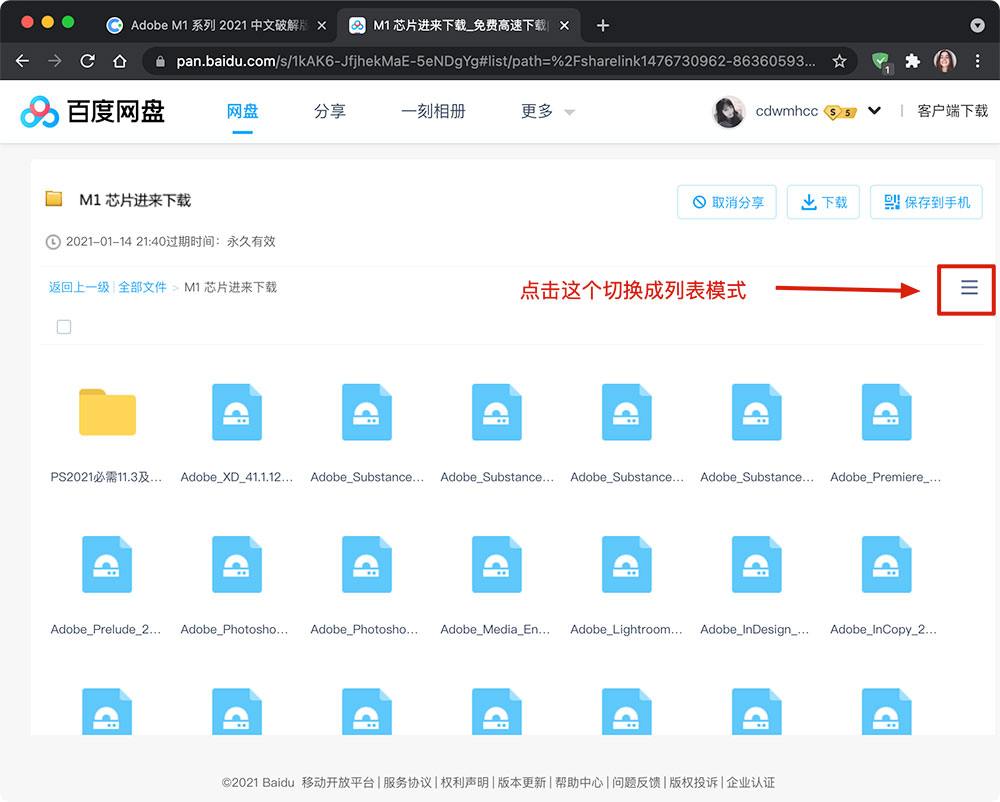
Task: Go forward in browser history
Action: [x=55, y=61]
